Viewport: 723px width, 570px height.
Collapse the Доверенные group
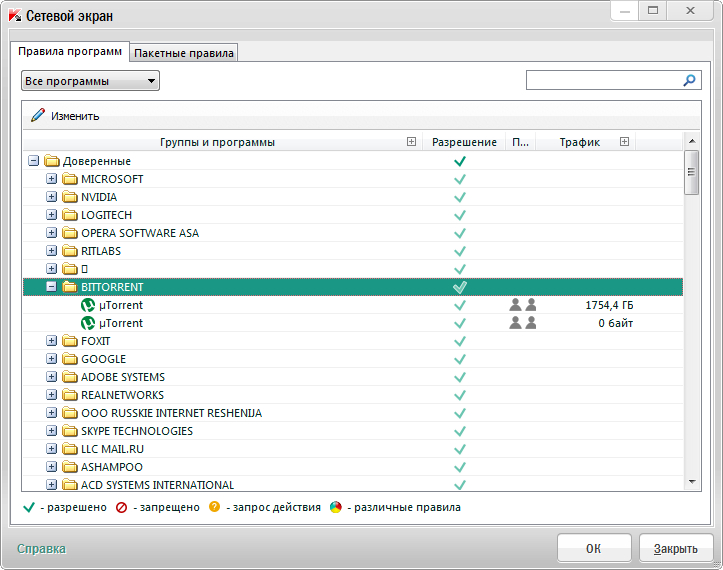(x=33, y=160)
